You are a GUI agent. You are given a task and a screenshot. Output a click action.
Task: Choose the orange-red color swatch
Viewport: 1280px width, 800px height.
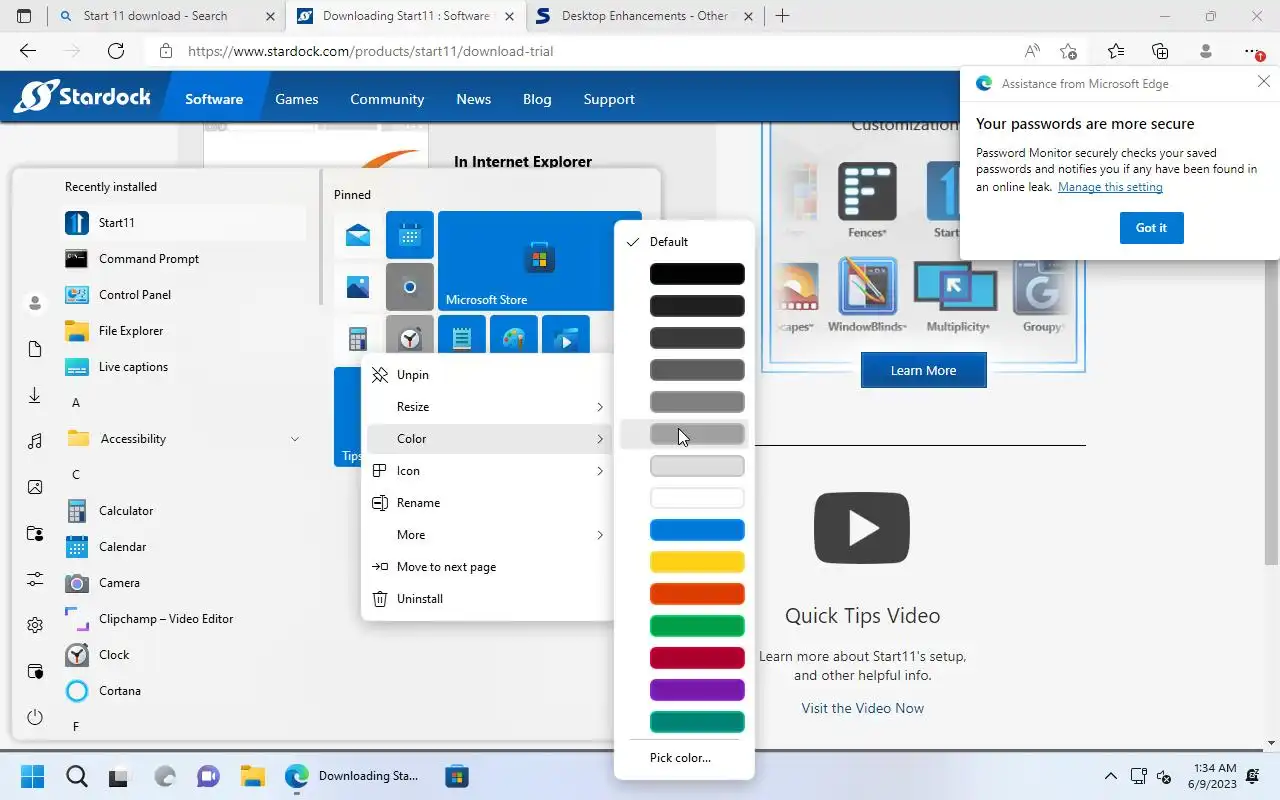[x=697, y=593]
